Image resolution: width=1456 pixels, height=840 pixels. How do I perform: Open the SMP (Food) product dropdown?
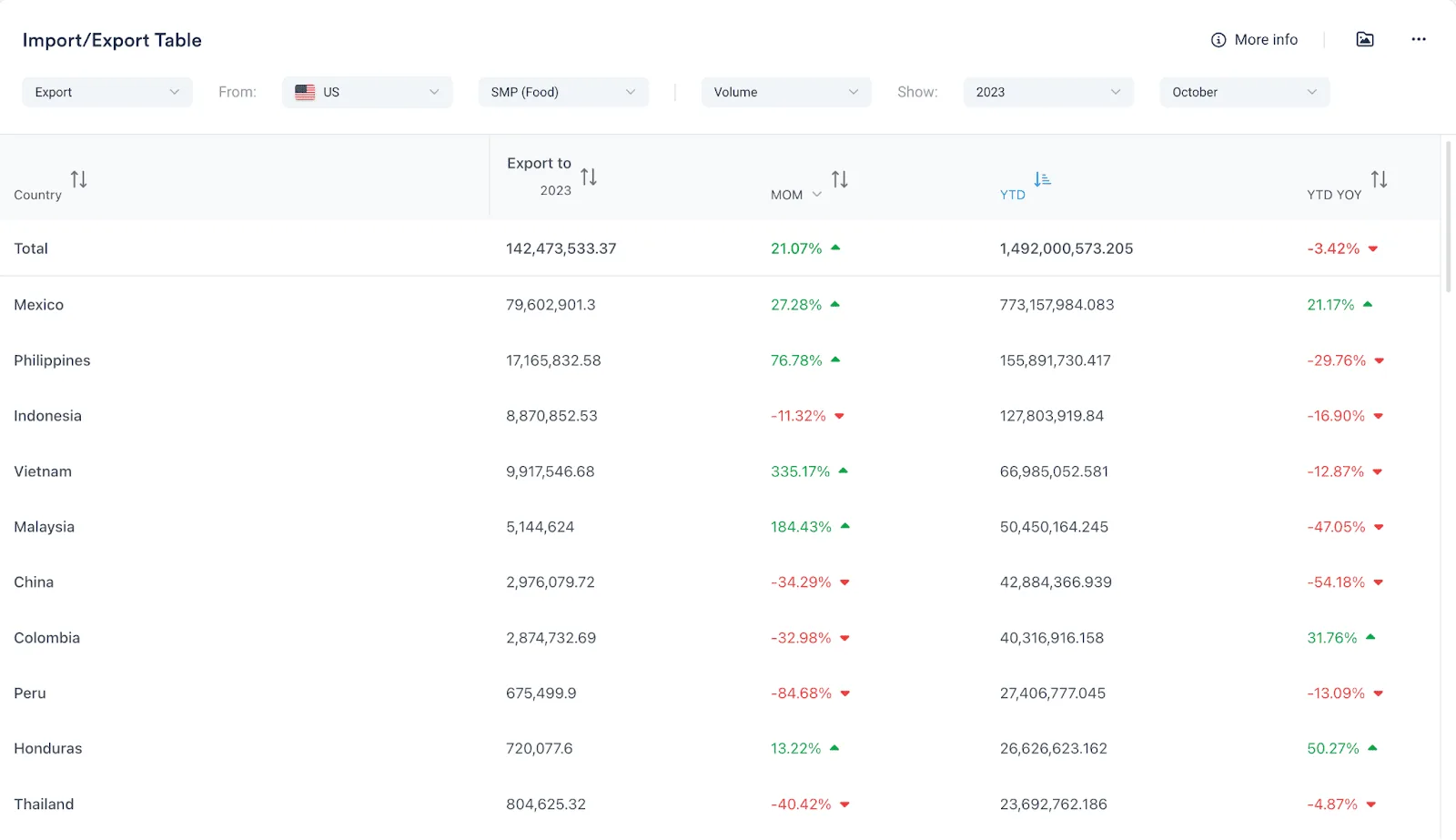point(563,92)
